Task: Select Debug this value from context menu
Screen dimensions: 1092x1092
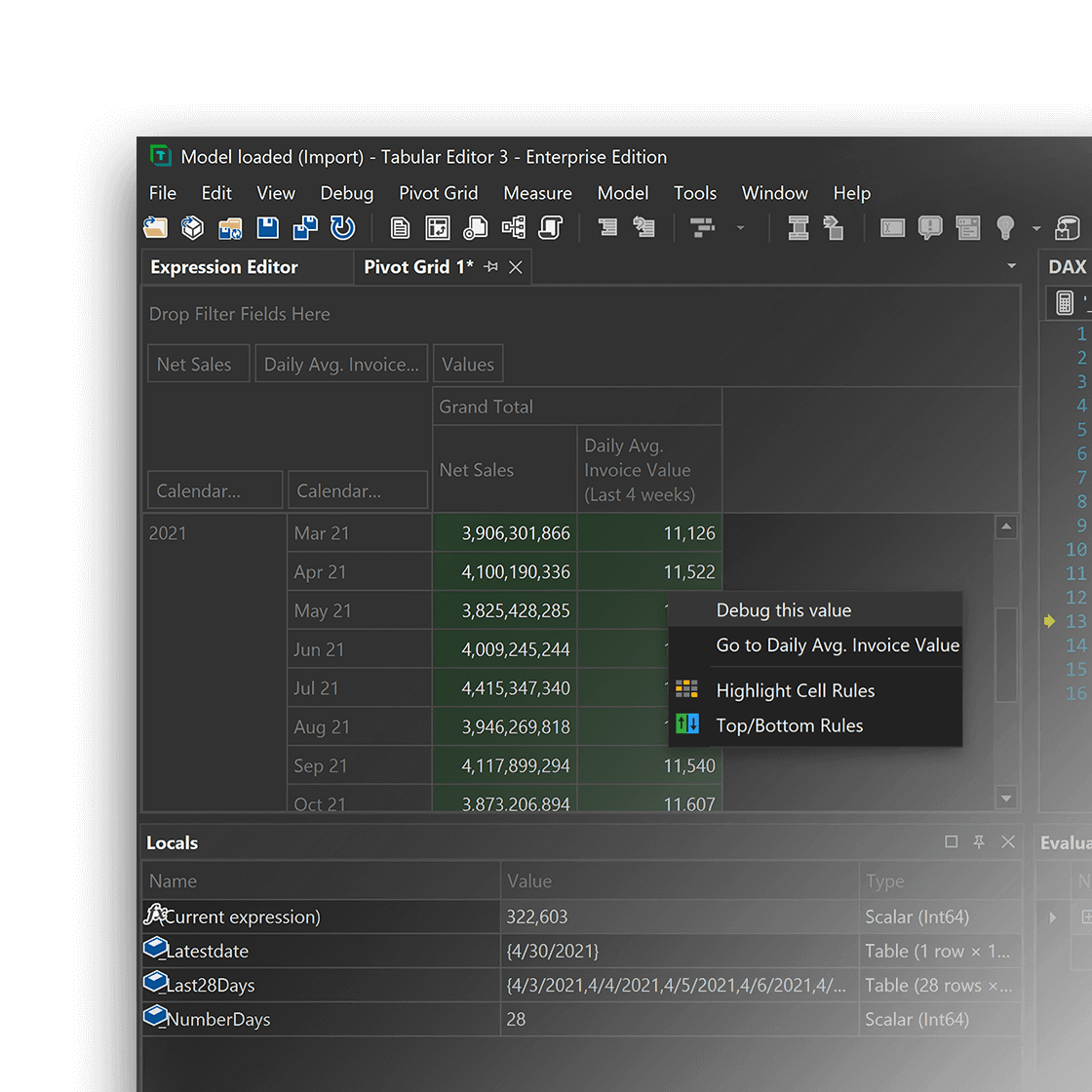Action: tap(784, 608)
